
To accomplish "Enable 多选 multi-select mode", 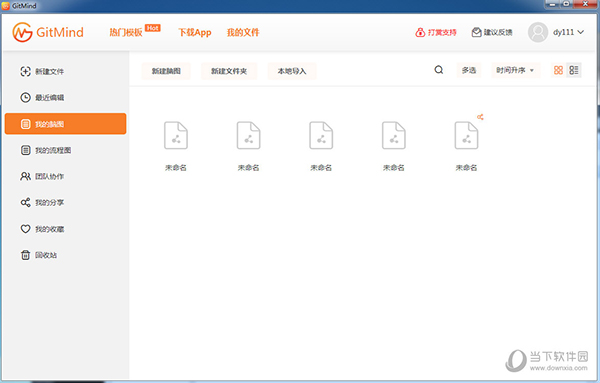I will [469, 70].
